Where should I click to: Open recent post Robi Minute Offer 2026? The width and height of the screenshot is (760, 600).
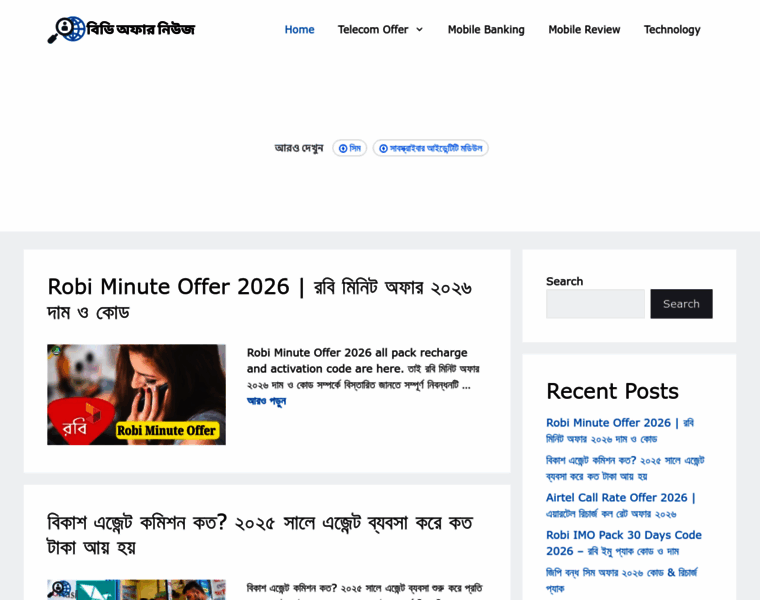[x=620, y=430]
